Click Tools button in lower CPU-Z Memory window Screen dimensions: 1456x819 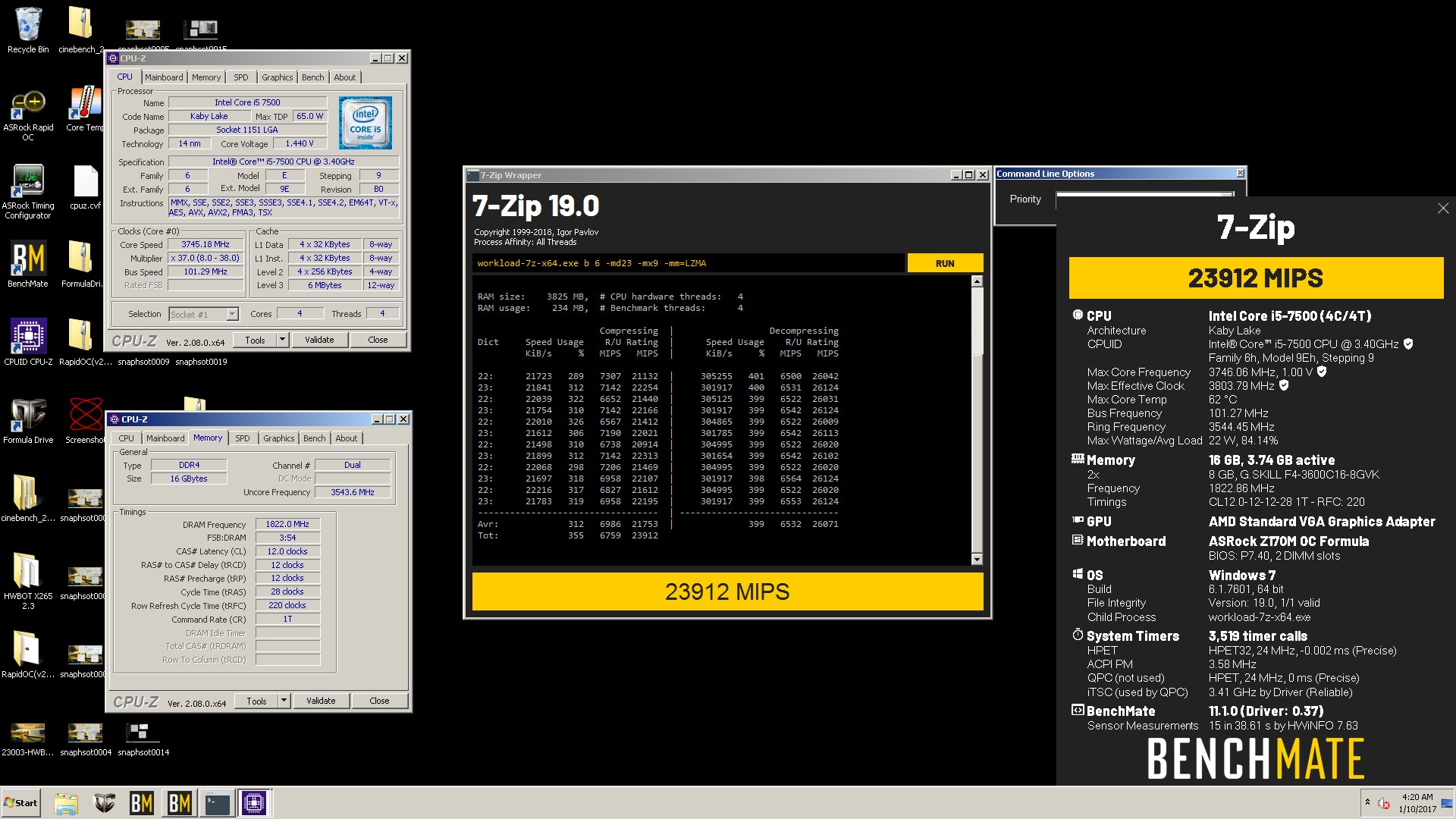(x=256, y=701)
